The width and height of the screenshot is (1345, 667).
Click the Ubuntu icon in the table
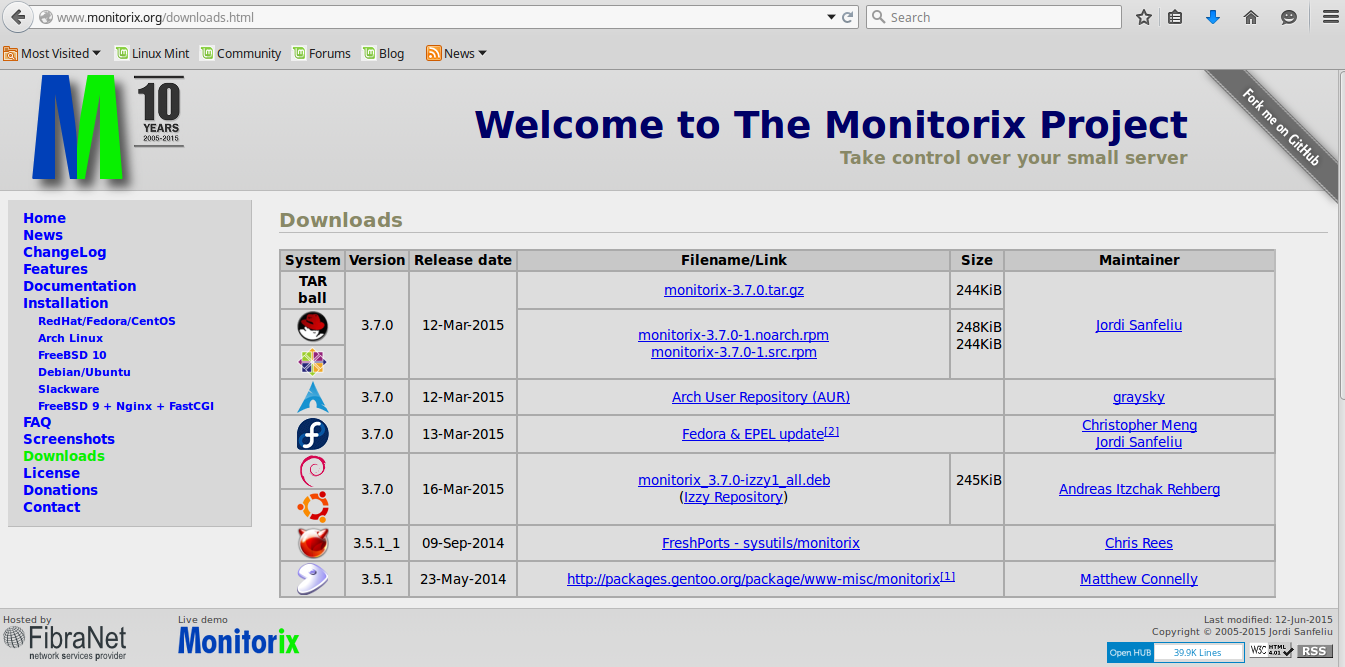coord(312,506)
